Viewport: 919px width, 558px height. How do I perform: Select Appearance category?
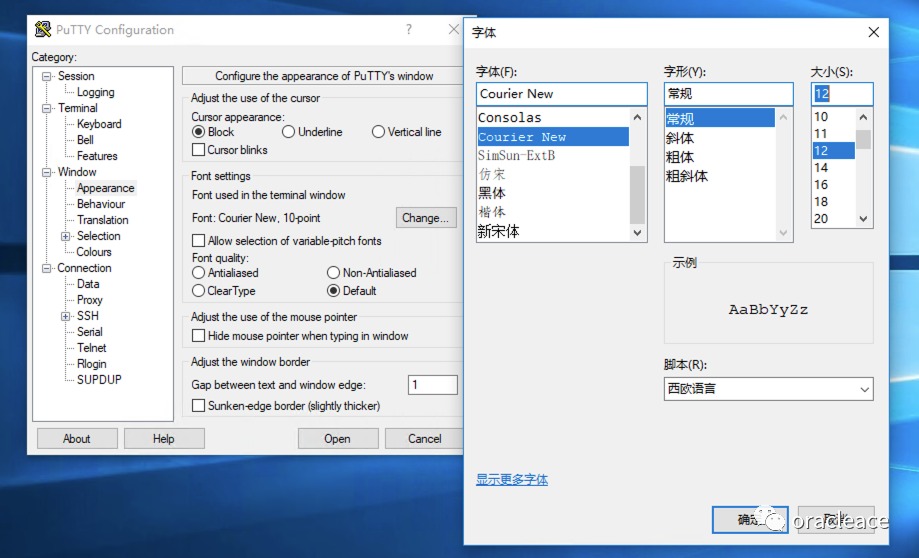coord(105,188)
